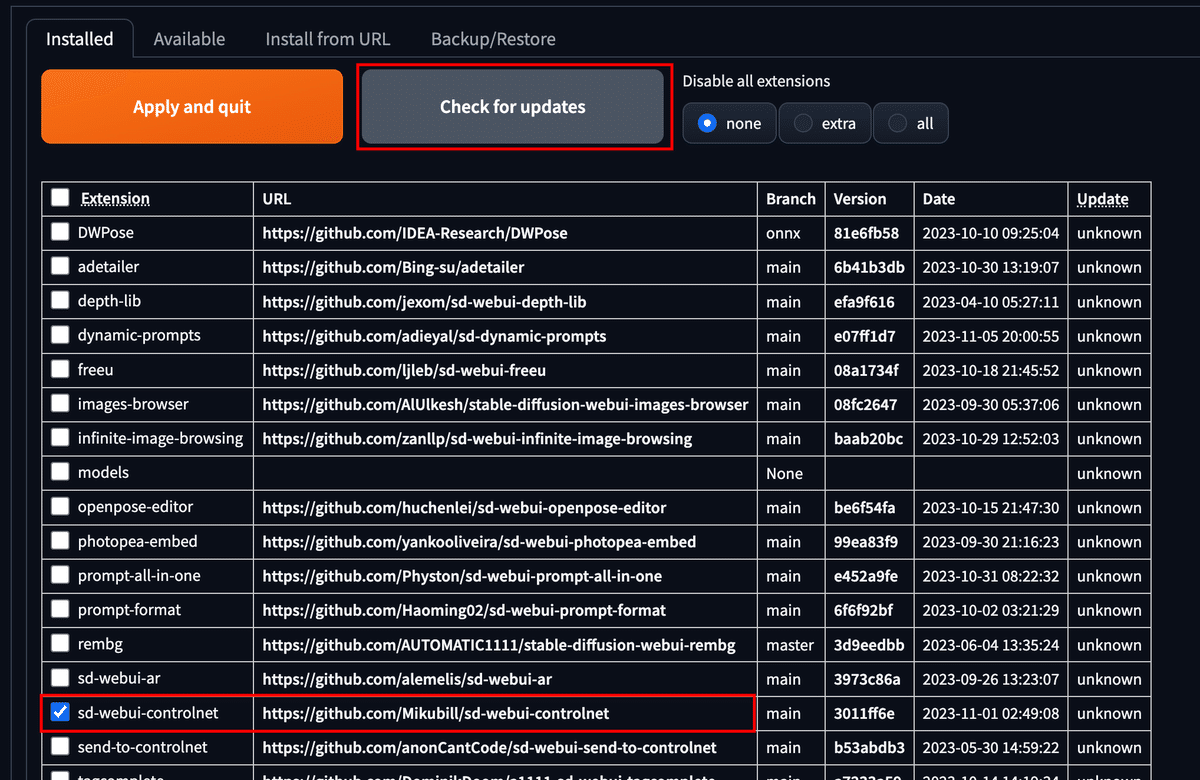This screenshot has width=1200, height=780.
Task: Open the jexom/sd-webui-depth-lib link
Action: pos(425,302)
